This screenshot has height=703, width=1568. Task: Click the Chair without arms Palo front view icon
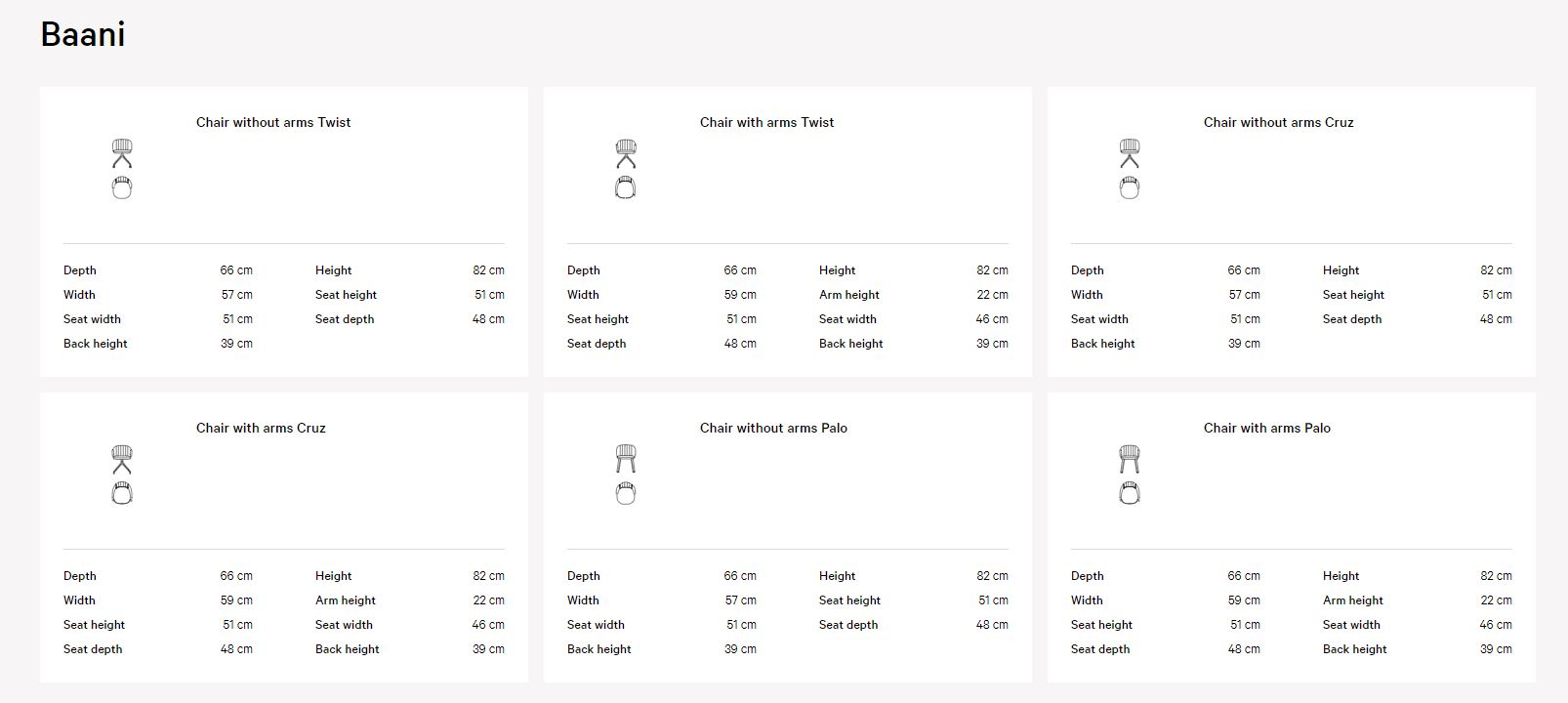[x=626, y=459]
